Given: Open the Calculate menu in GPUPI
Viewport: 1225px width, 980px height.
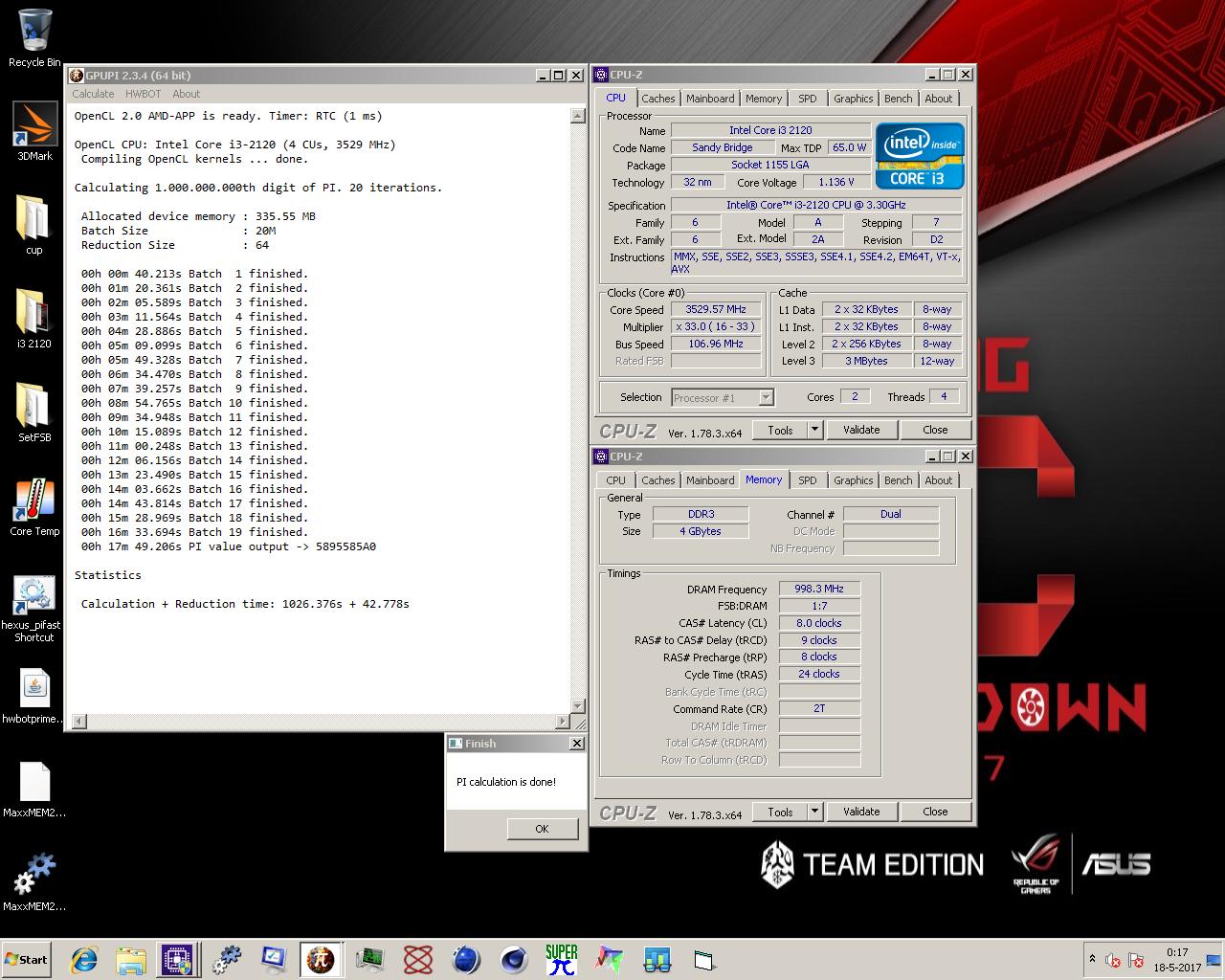Looking at the screenshot, I should click(93, 94).
